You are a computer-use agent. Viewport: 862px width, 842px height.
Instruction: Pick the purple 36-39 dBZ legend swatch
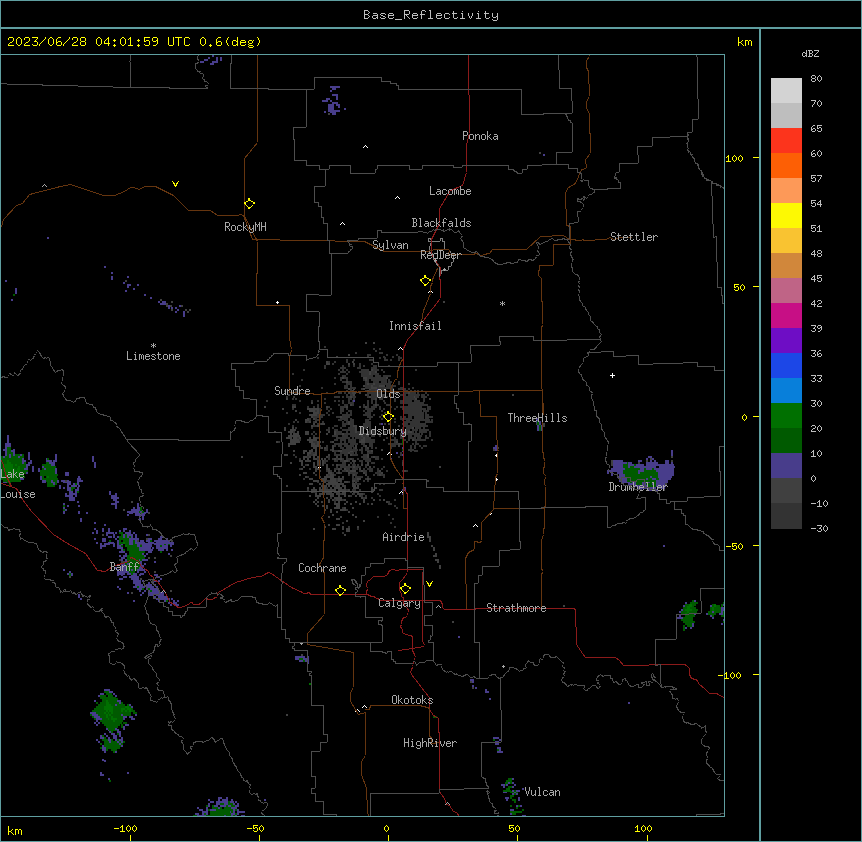[786, 341]
